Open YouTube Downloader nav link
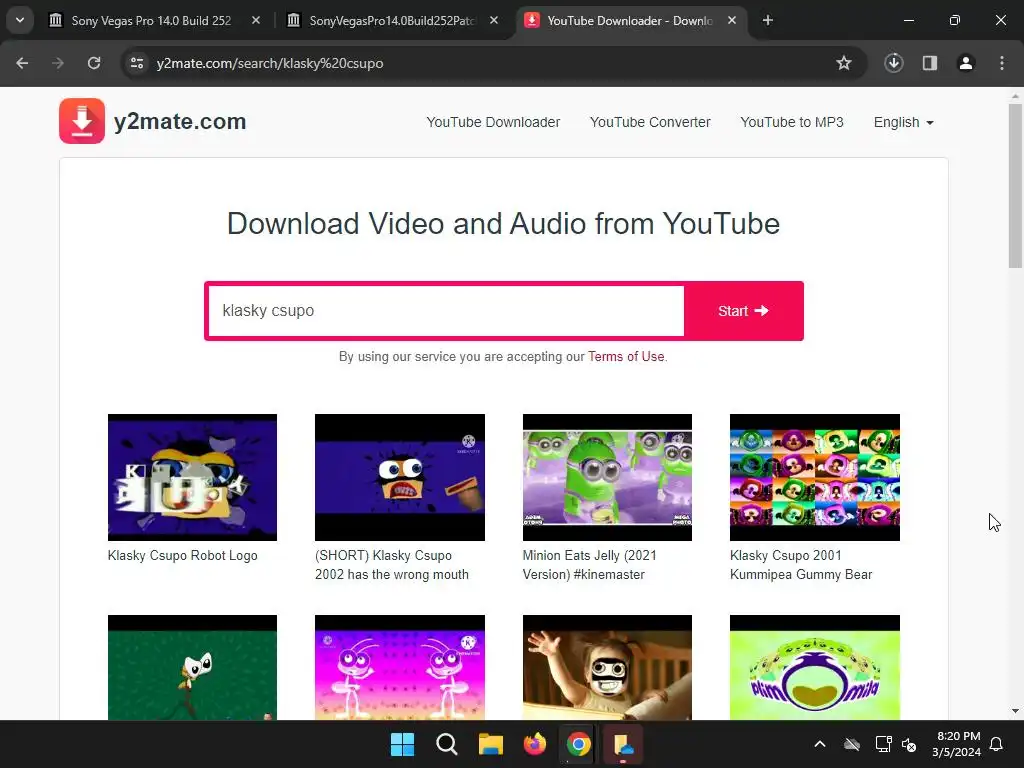The image size is (1024, 768). coord(493,122)
